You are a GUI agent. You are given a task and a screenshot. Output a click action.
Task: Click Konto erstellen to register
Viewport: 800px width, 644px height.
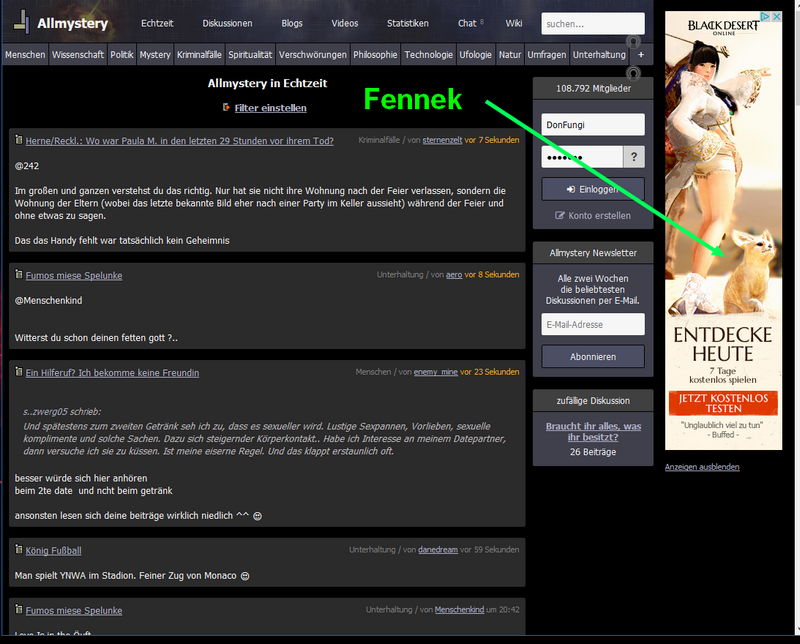click(593, 215)
